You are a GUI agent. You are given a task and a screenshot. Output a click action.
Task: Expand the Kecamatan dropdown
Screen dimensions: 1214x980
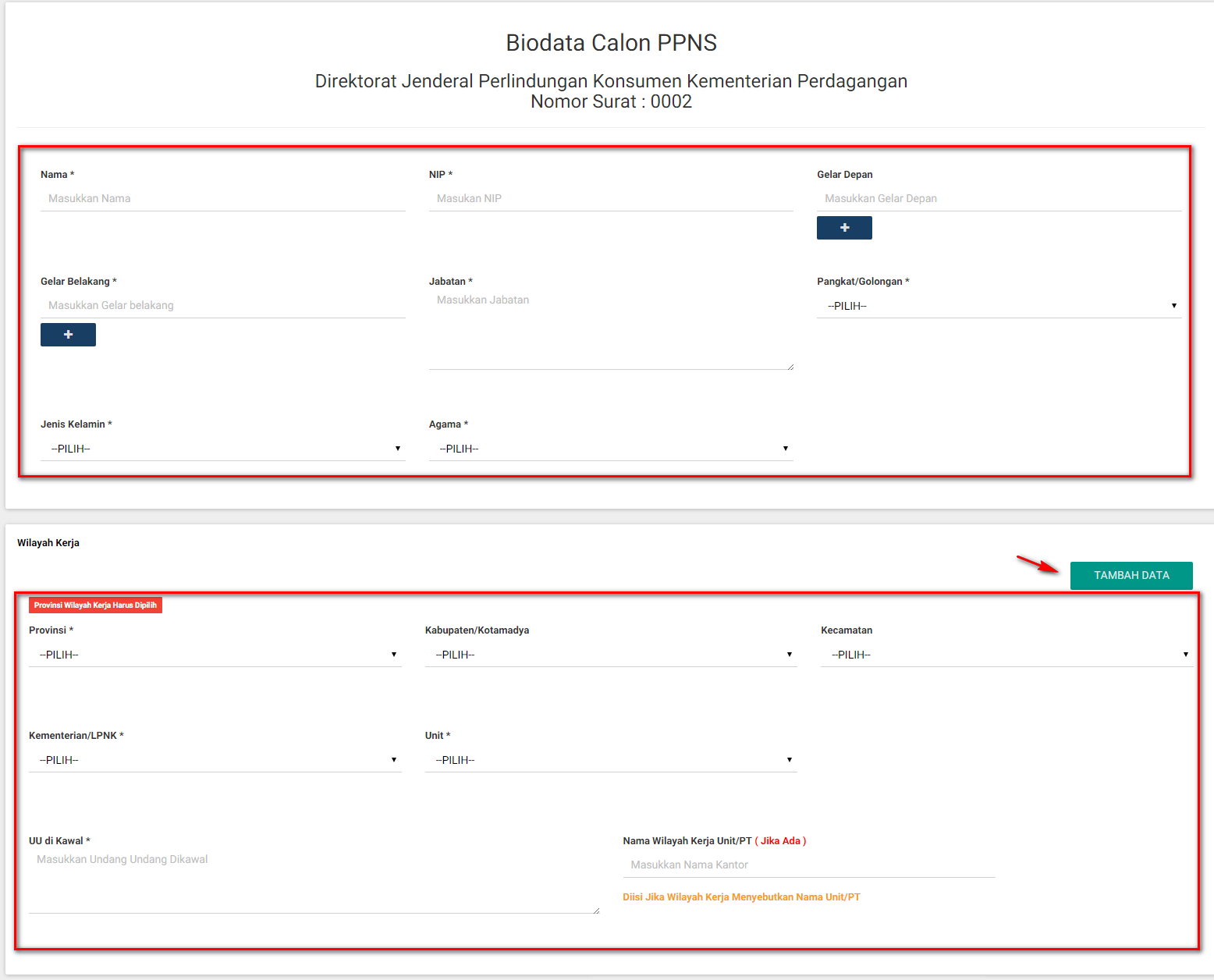pyautogui.click(x=1006, y=655)
